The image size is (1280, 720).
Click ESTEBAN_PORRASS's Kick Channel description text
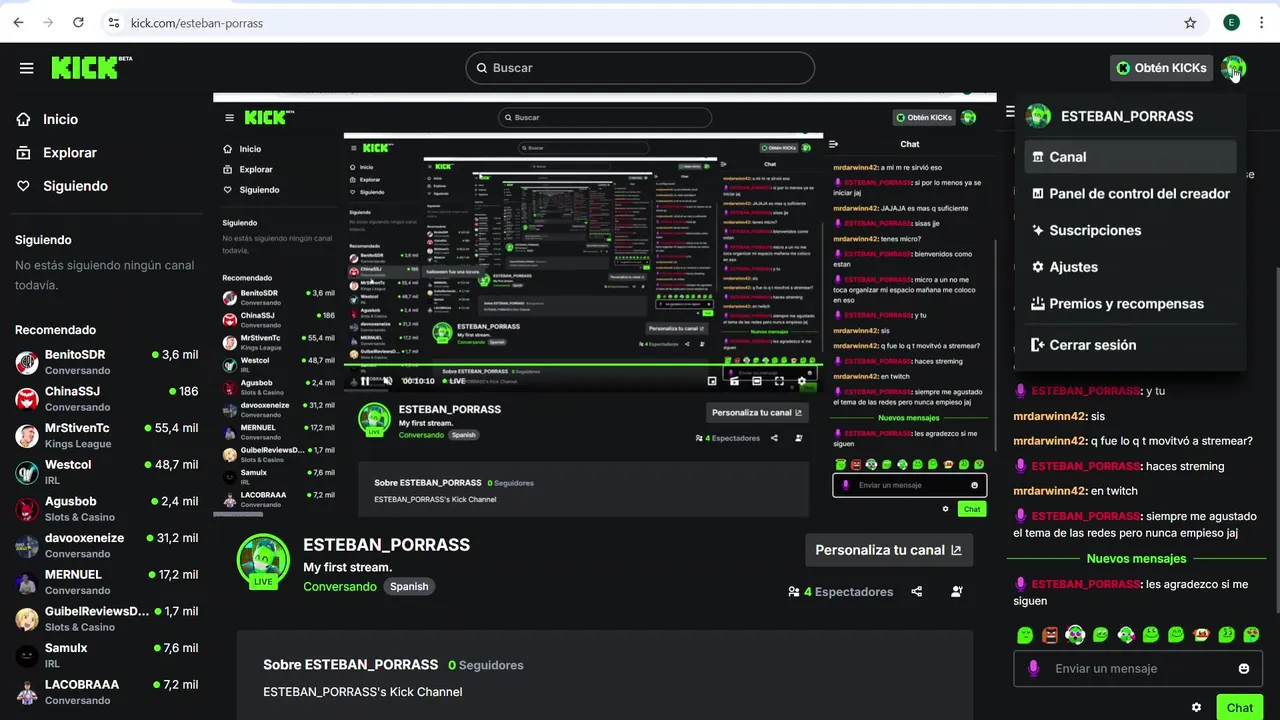pyautogui.click(x=363, y=692)
